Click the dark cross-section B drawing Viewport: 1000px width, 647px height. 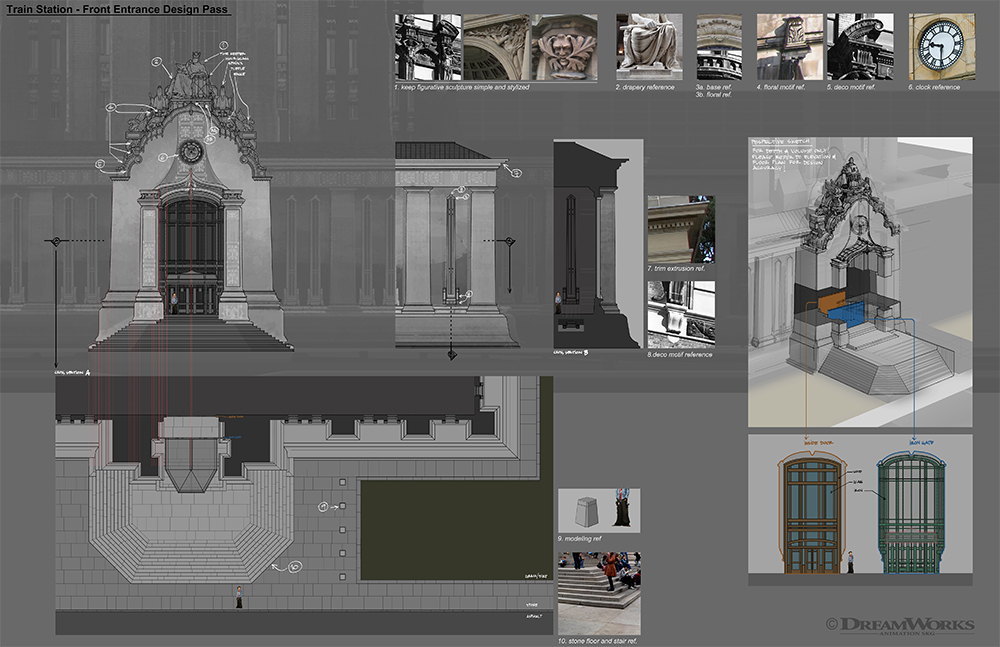click(598, 244)
